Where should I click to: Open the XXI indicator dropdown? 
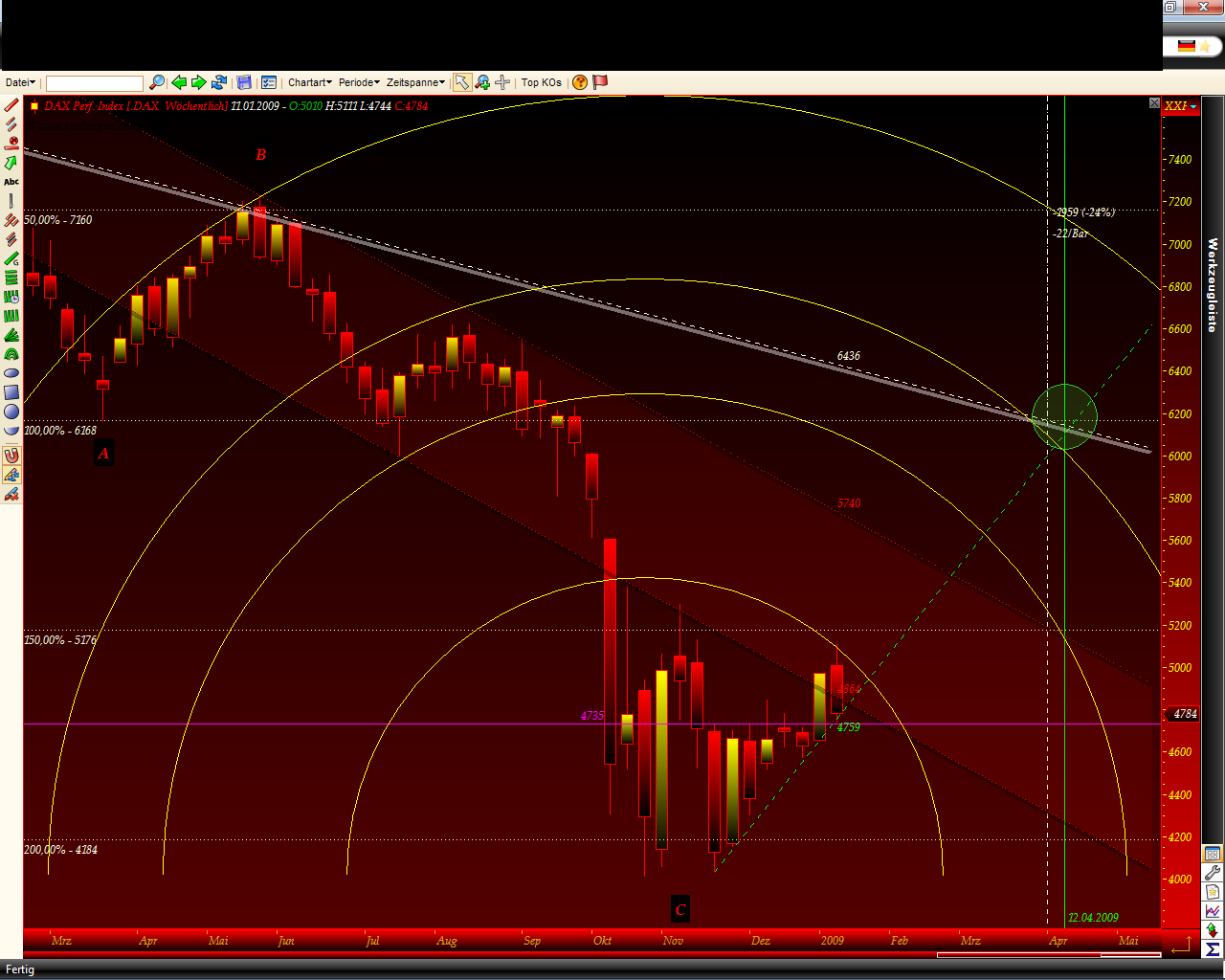pyautogui.click(x=1180, y=105)
